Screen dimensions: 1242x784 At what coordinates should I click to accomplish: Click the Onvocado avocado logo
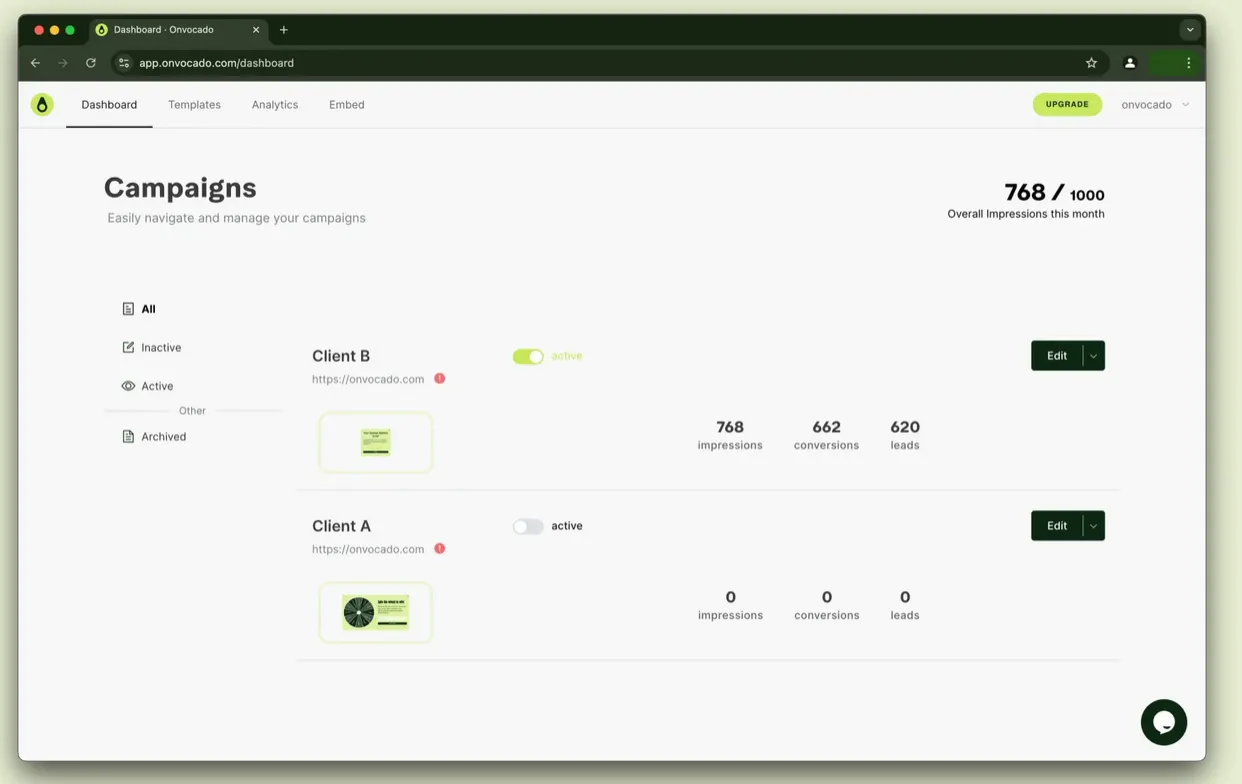(42, 105)
